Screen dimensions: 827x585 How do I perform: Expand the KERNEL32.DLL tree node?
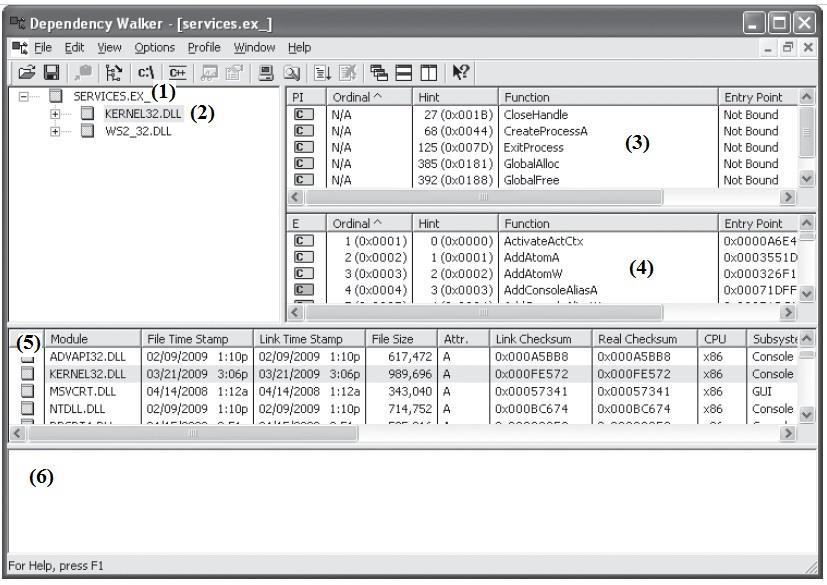[x=55, y=114]
